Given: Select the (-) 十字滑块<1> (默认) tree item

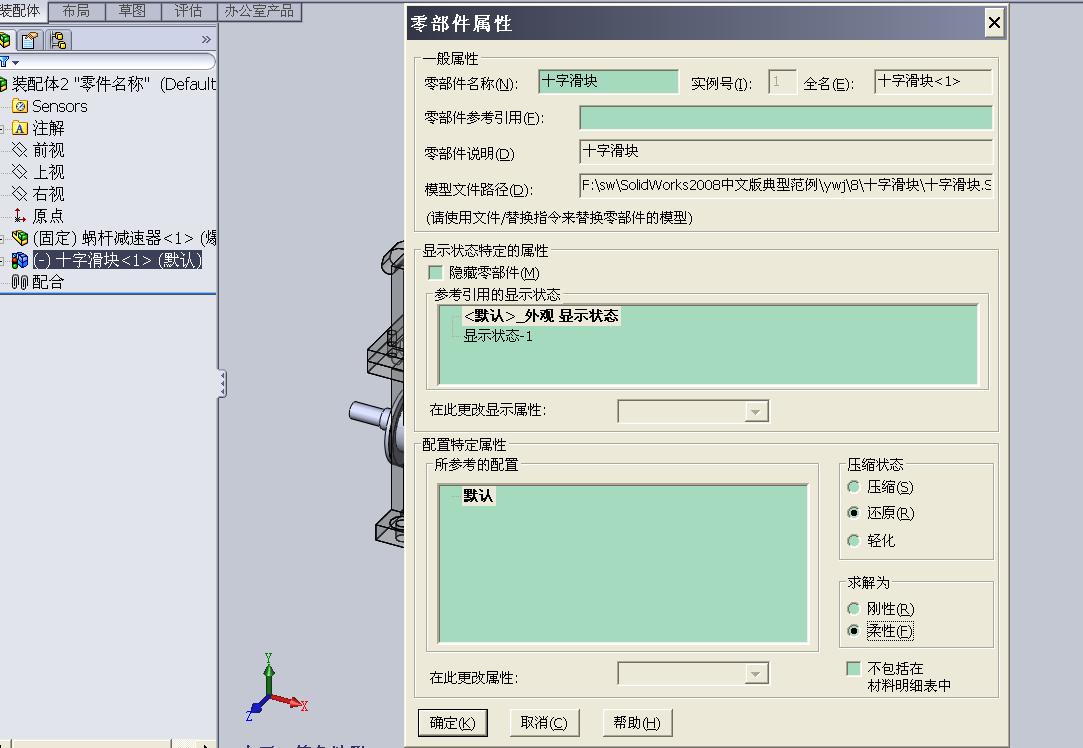Looking at the screenshot, I should click(117, 260).
